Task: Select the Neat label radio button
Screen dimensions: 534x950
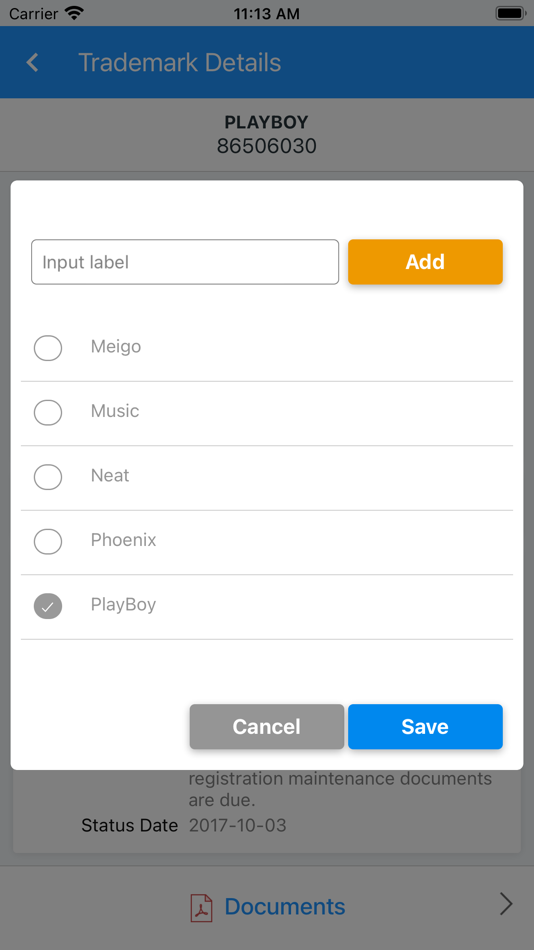Action: coord(48,477)
